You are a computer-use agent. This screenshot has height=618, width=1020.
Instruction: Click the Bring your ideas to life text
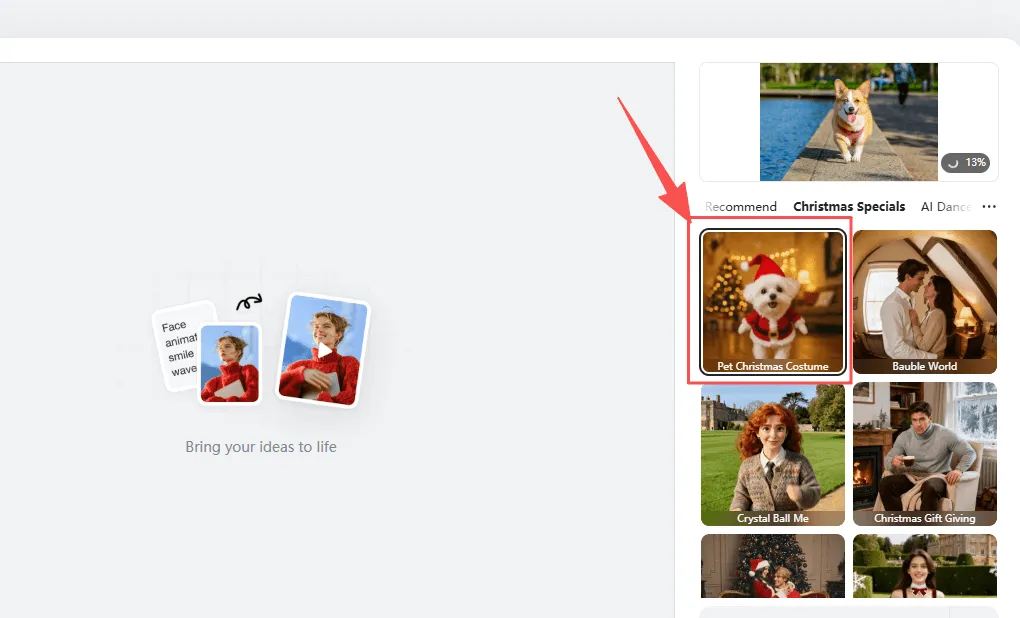pos(259,447)
